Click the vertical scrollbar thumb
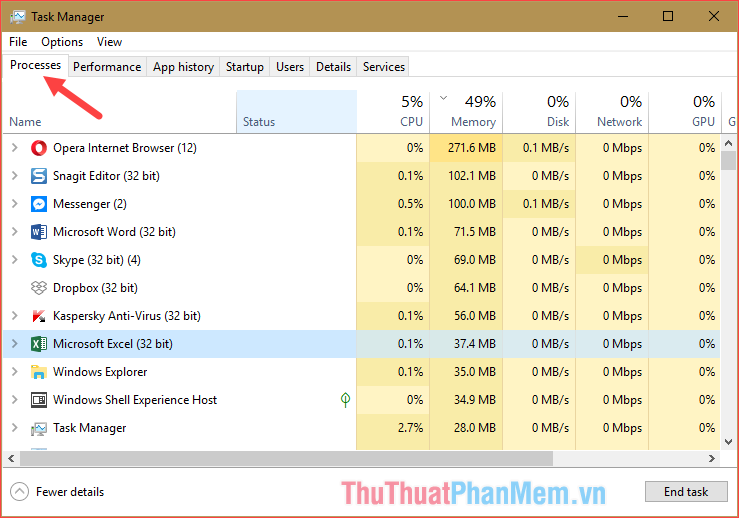 coord(728,160)
